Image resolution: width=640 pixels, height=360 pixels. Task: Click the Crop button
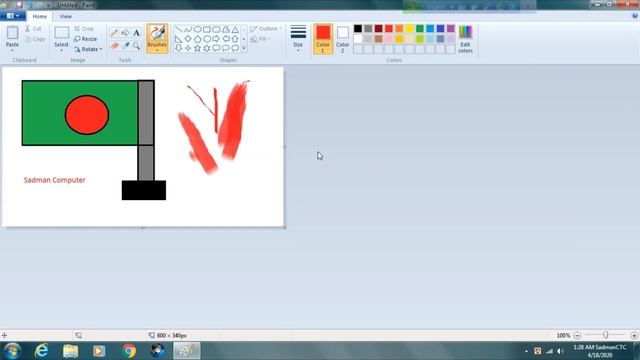tap(84, 29)
